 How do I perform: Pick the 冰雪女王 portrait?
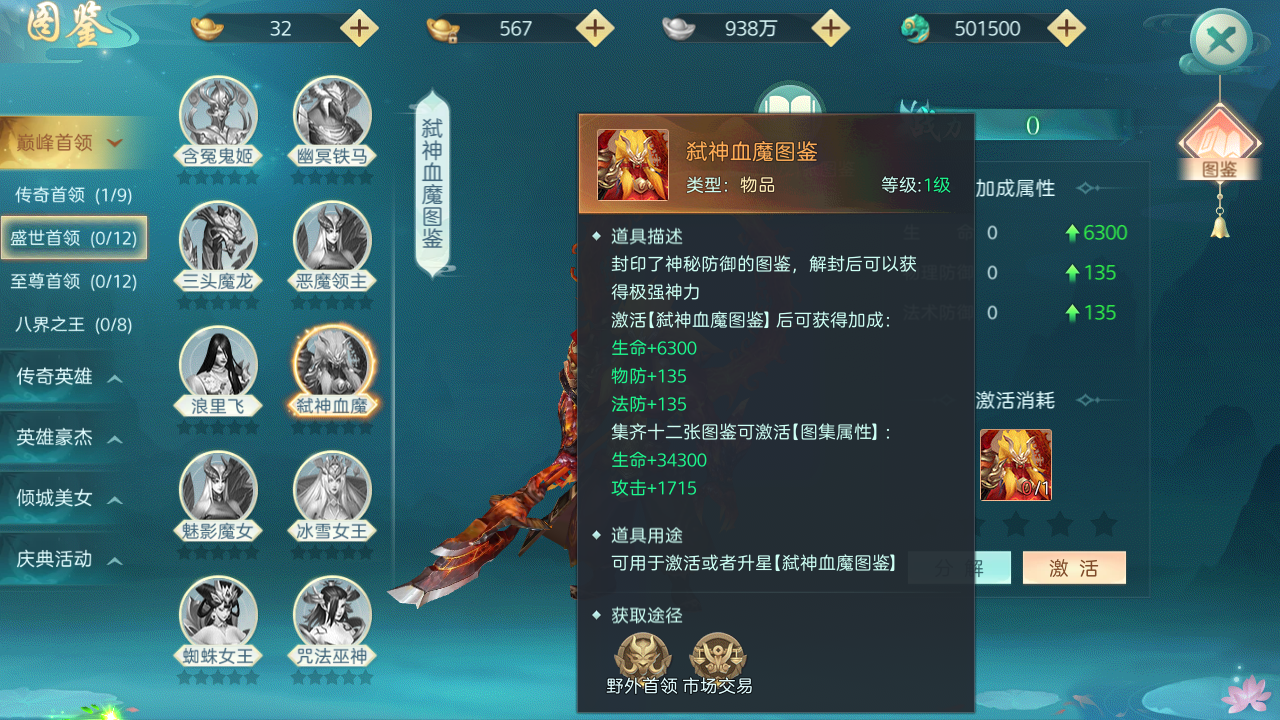332,493
